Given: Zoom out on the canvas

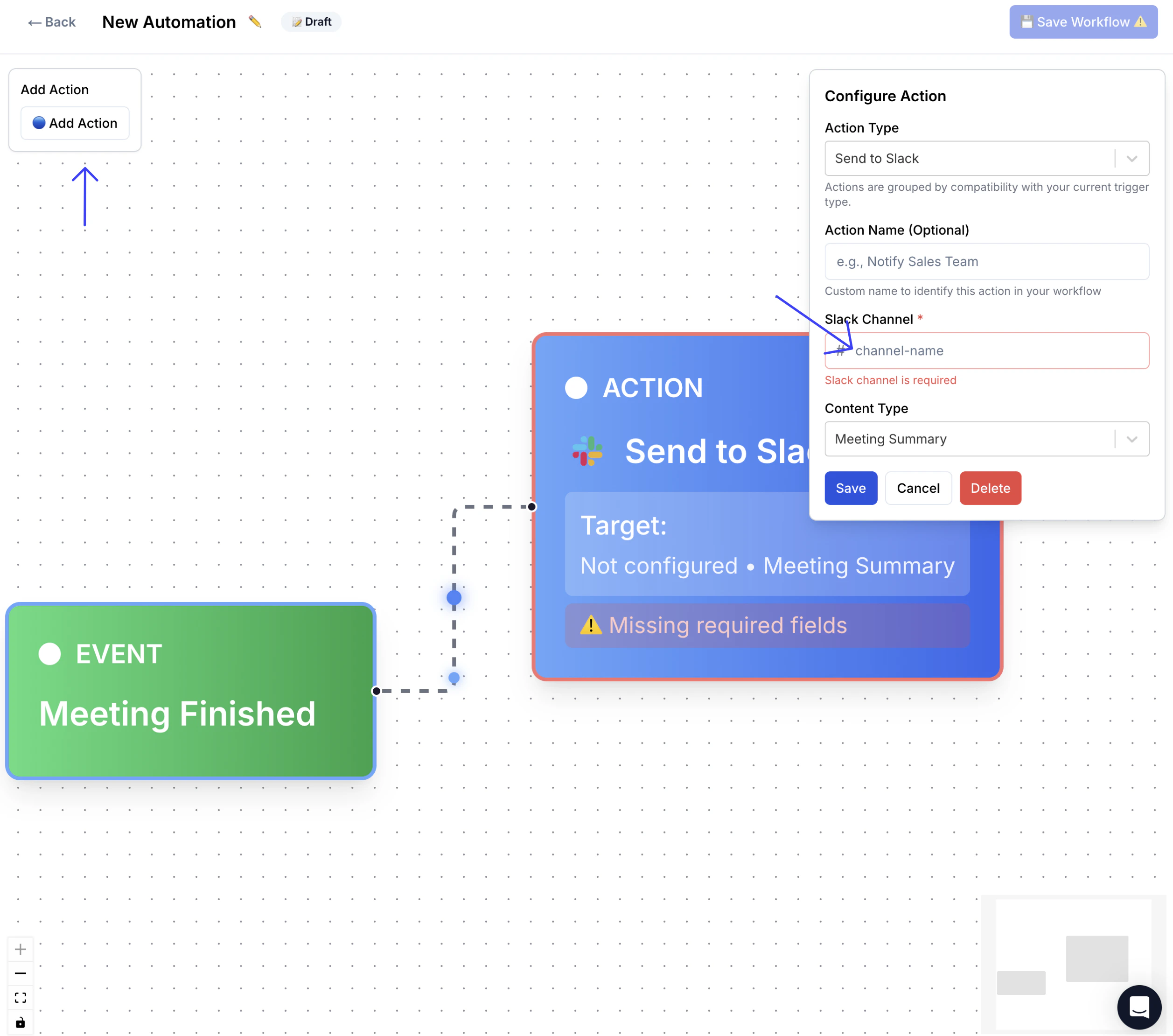Looking at the screenshot, I should (20, 973).
